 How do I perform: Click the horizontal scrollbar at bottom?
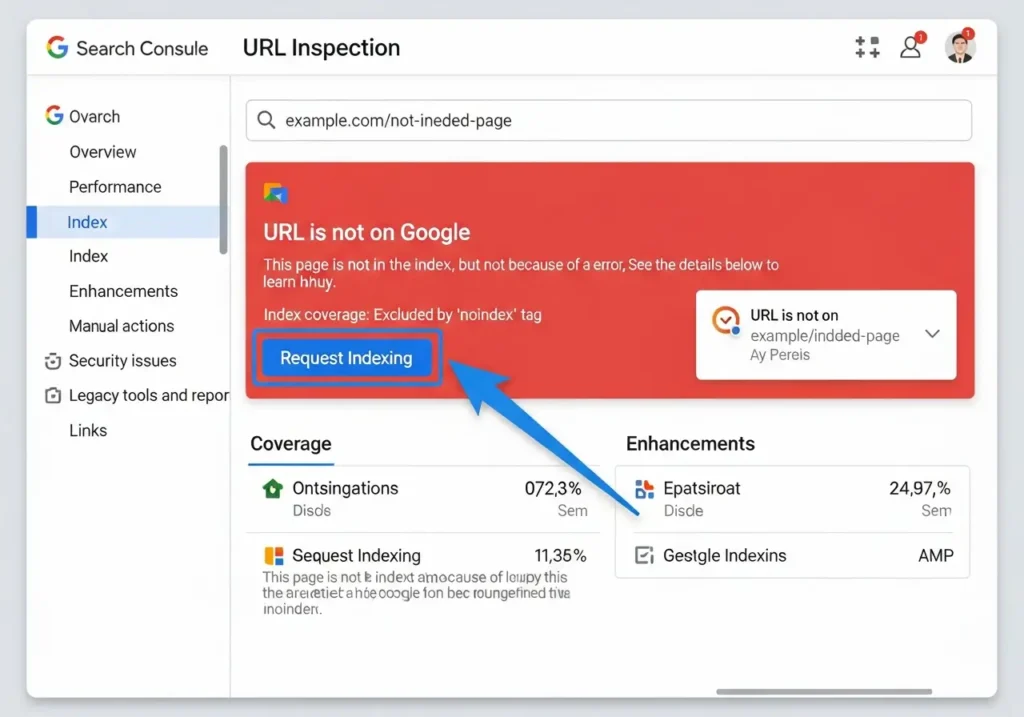point(824,691)
